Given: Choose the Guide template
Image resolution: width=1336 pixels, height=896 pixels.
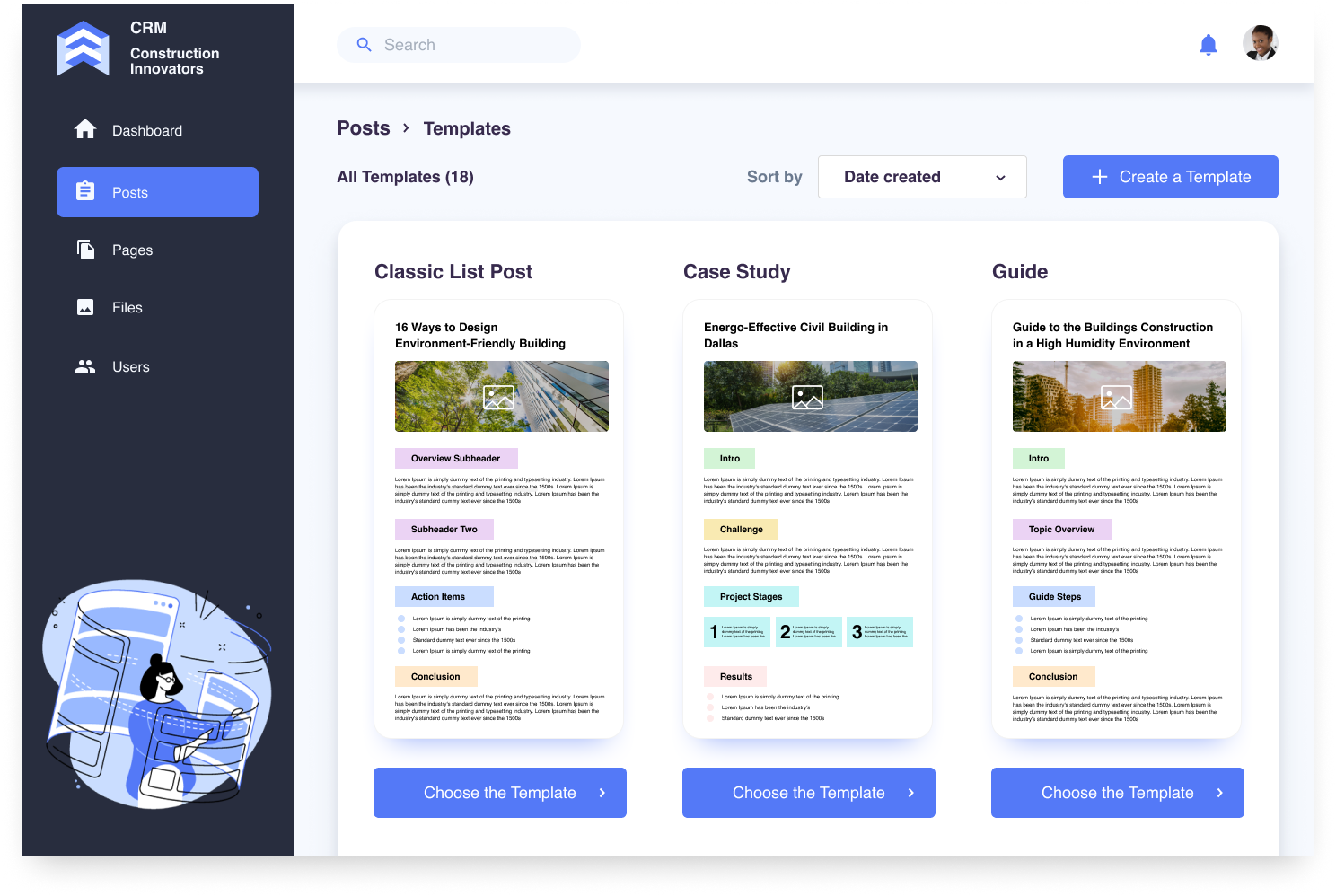Looking at the screenshot, I should 1117,793.
